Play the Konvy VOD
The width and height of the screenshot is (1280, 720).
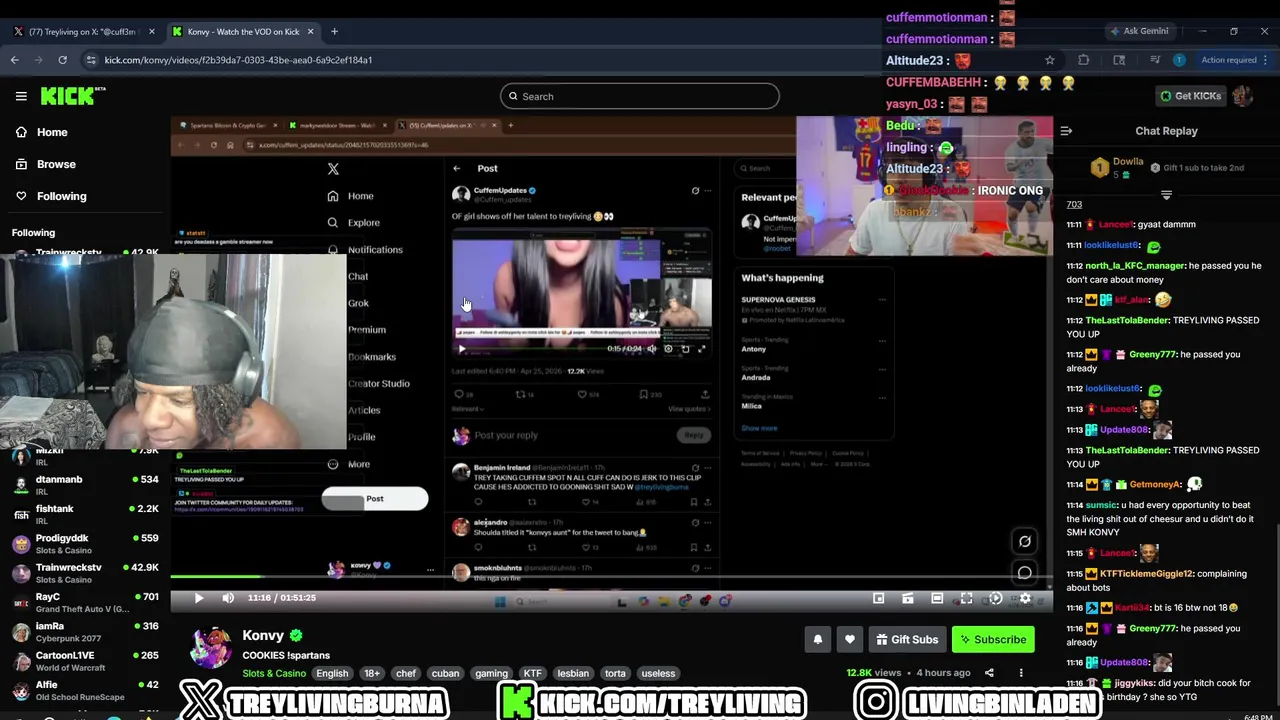[x=198, y=598]
